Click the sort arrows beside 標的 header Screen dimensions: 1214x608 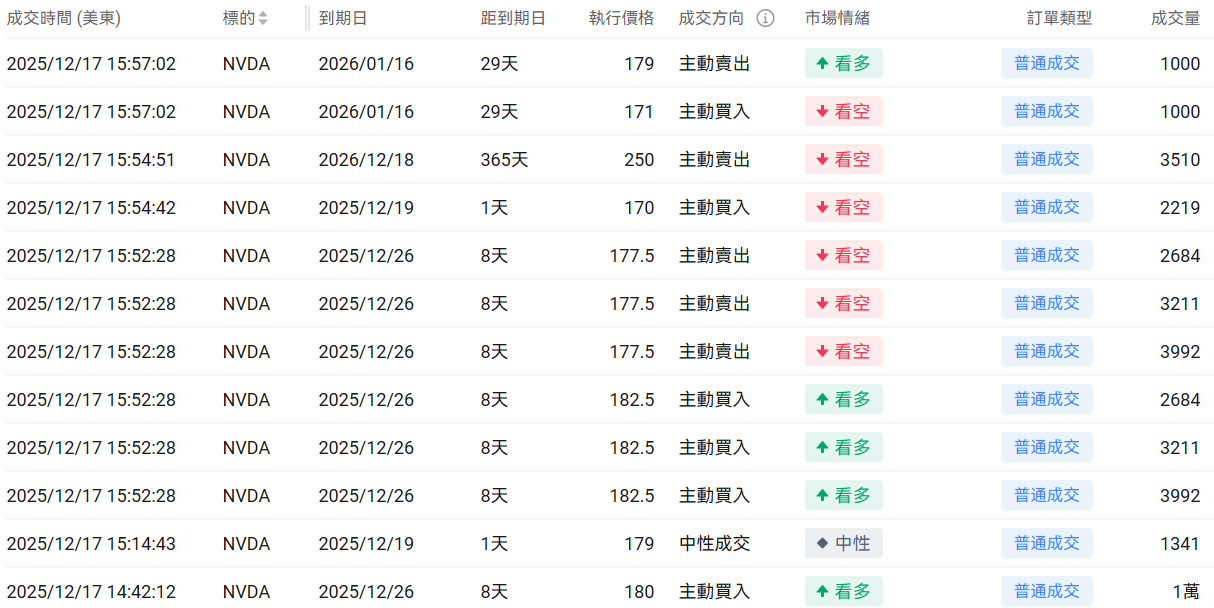[x=263, y=18]
